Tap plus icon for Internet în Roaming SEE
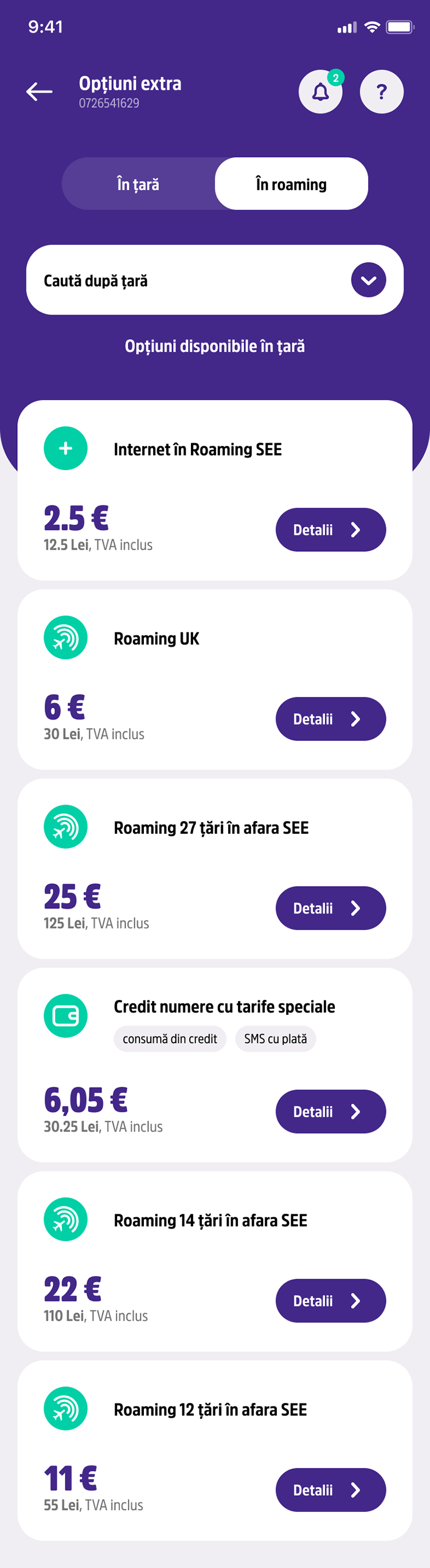430x1568 pixels. tap(66, 449)
